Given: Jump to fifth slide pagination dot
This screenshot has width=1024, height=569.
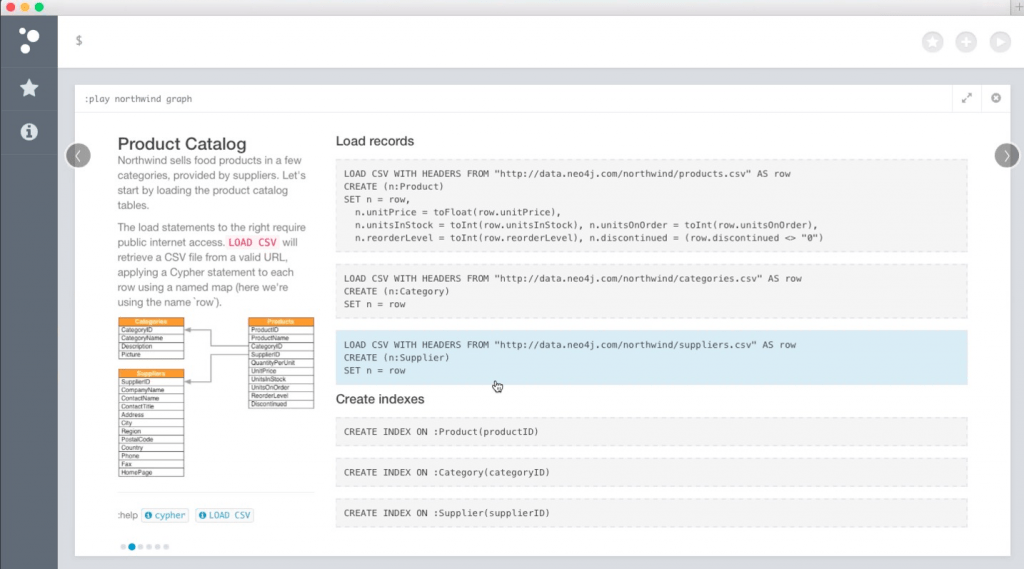Looking at the screenshot, I should click(x=157, y=547).
